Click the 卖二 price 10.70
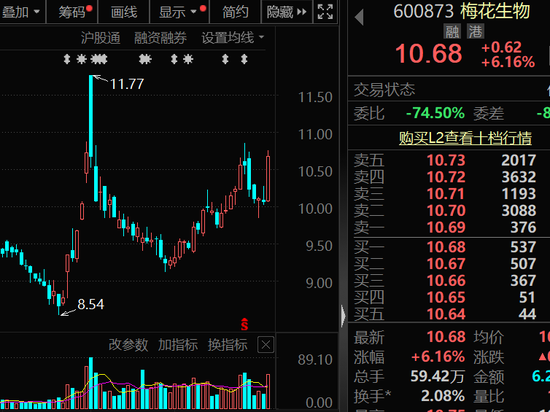 (446, 211)
